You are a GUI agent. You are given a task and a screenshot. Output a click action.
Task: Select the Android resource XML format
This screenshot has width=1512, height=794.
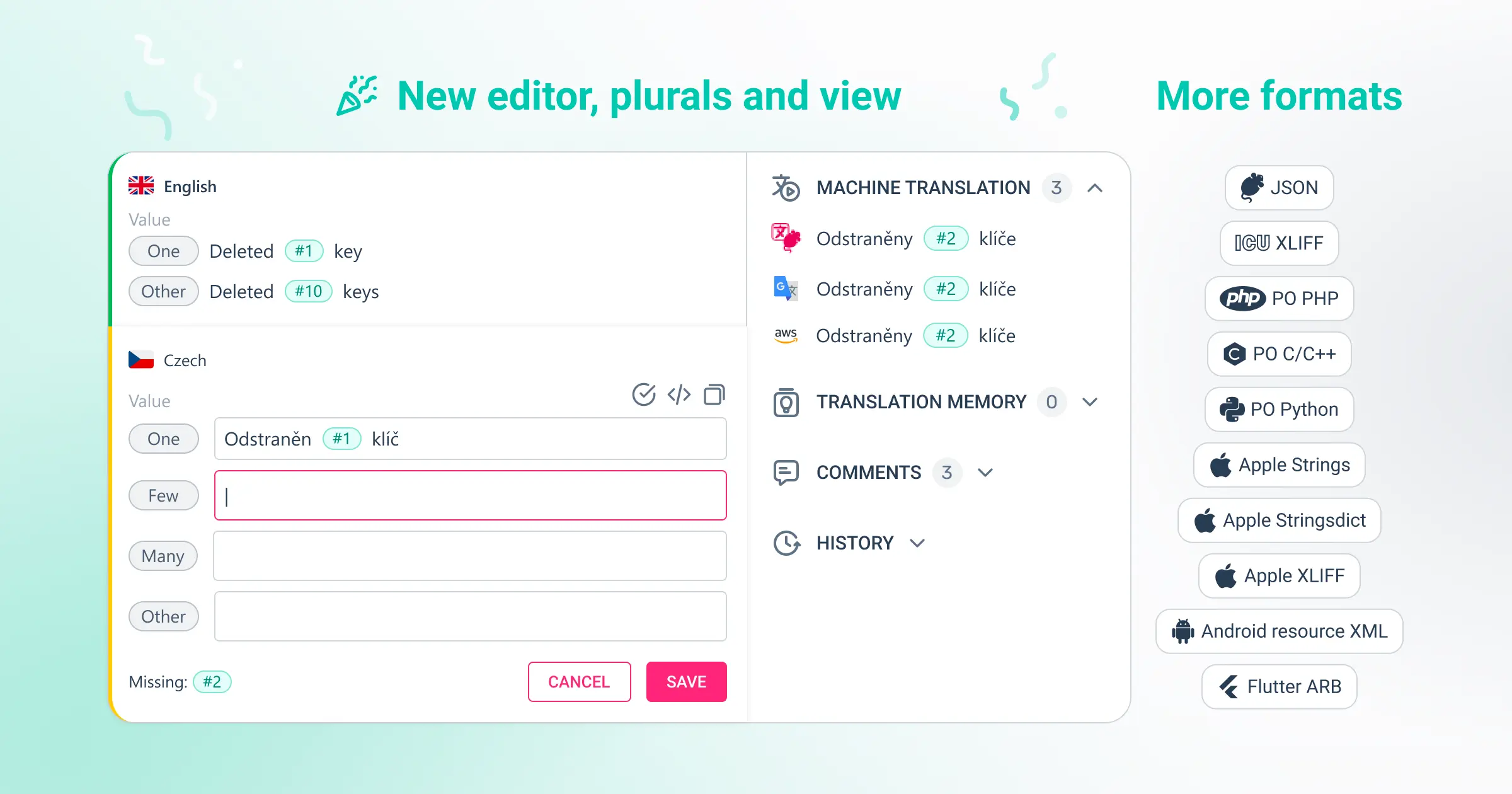coord(1279,631)
